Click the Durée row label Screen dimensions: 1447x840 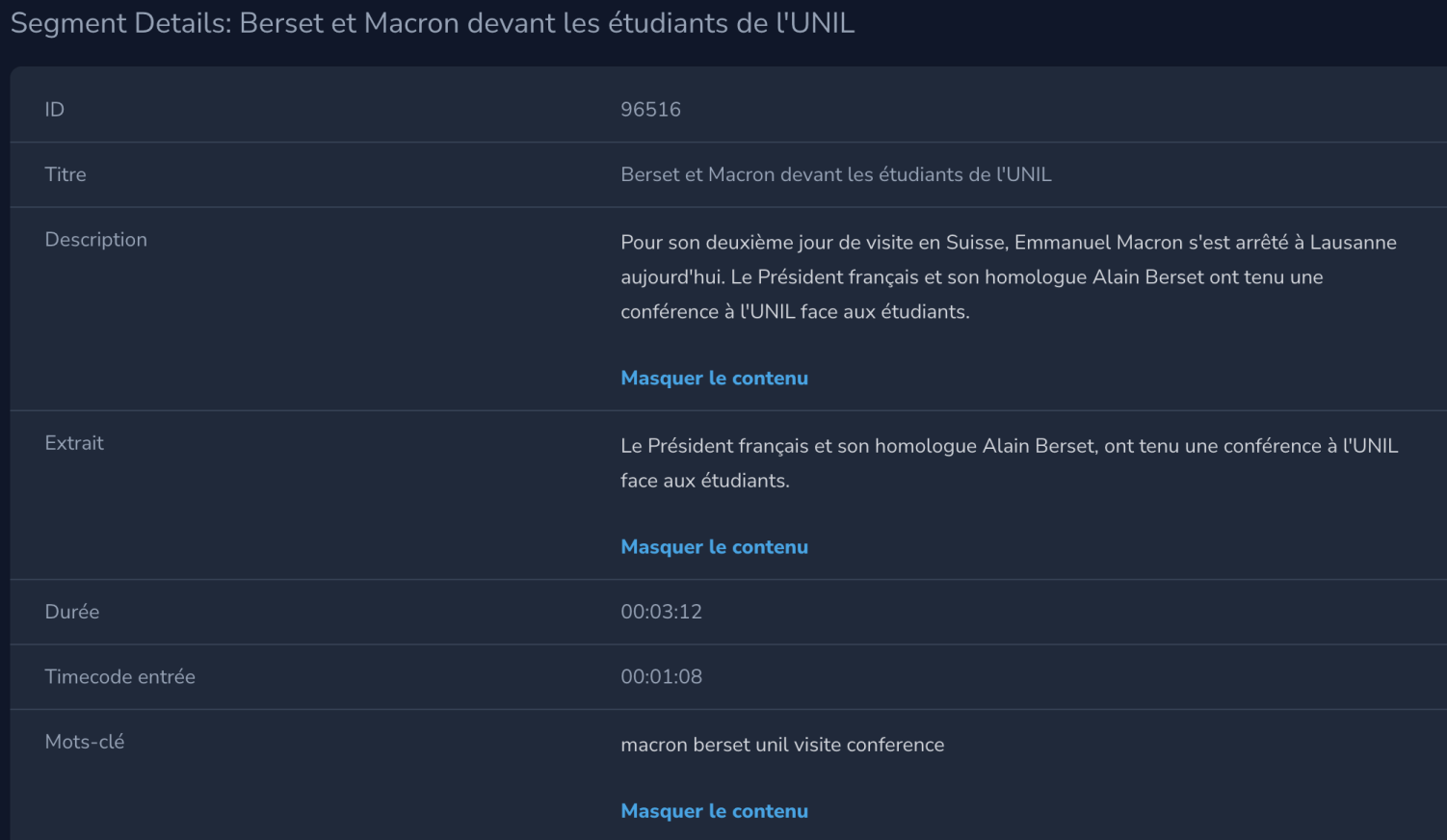(72, 611)
